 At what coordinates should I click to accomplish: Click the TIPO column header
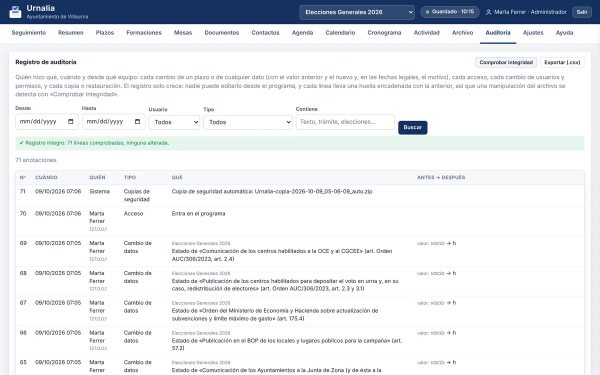pos(130,178)
